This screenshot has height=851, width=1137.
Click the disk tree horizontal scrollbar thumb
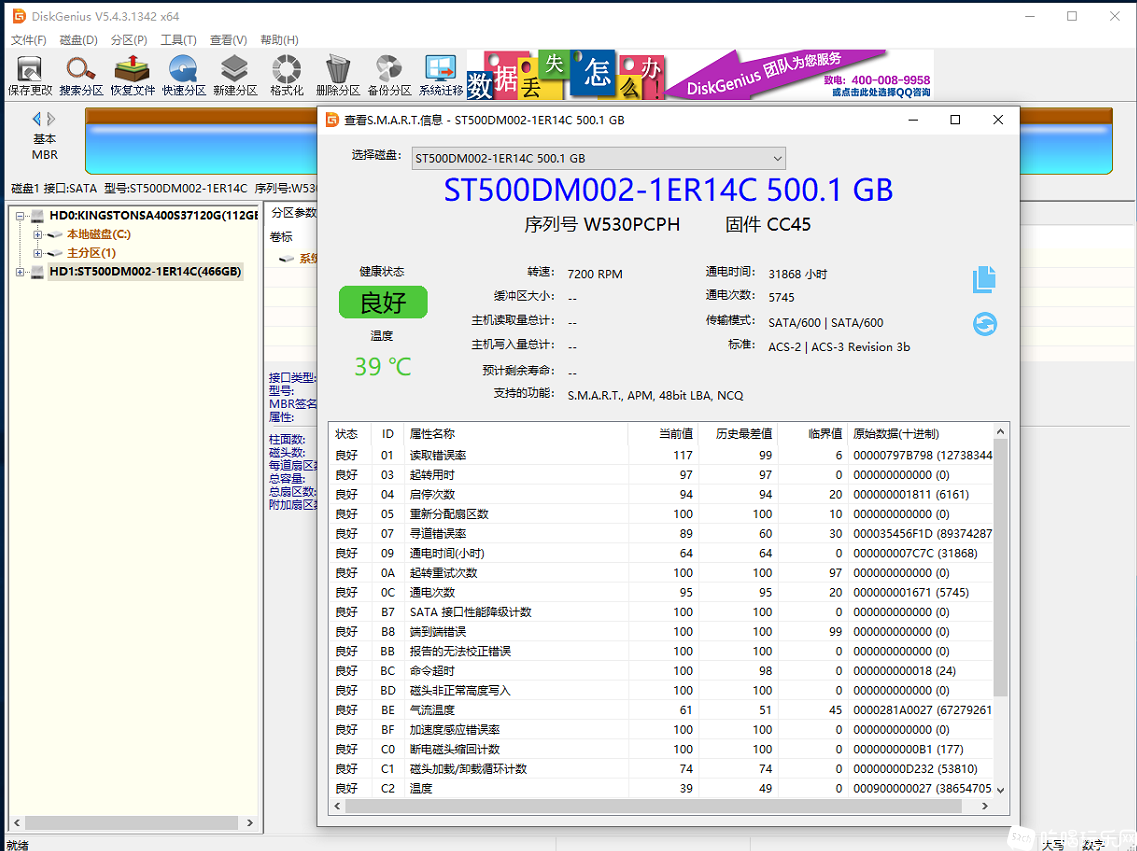pos(131,823)
